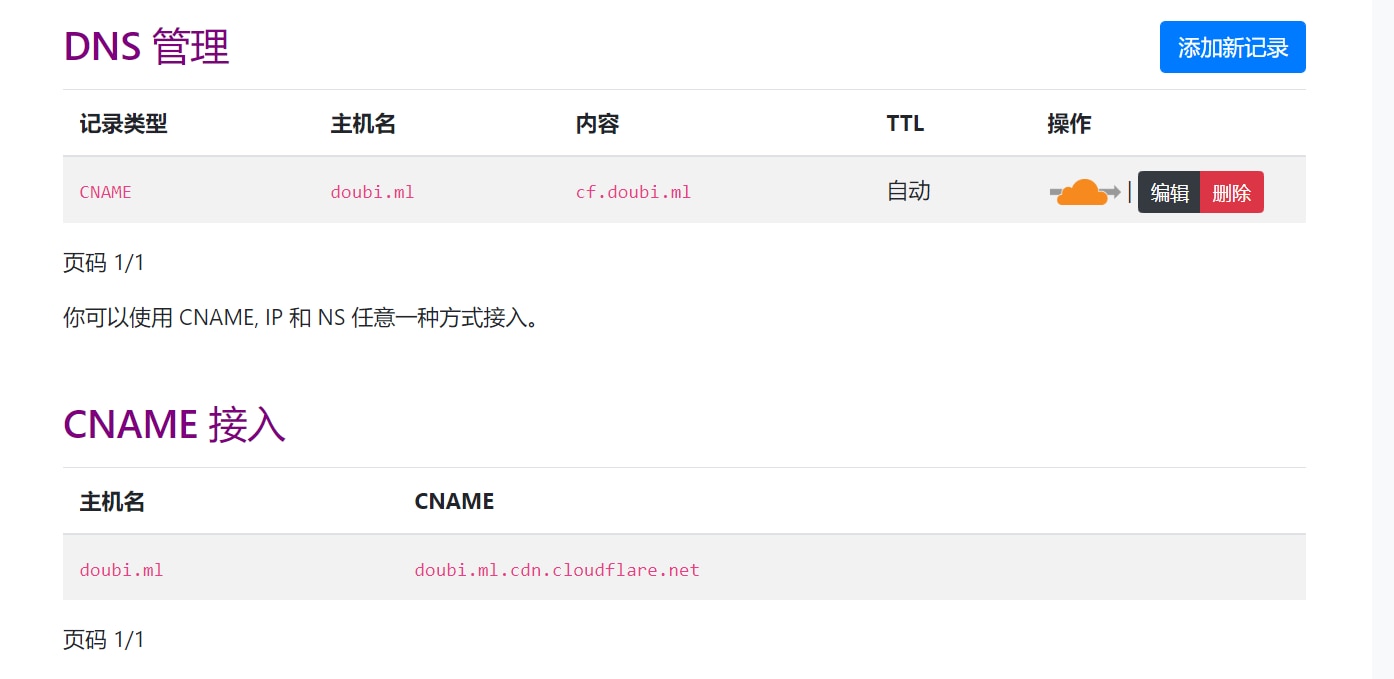Select doubi.ml.cdn.cloudflare.net CNAME target
Screen dimensions: 1394x679
point(557,570)
